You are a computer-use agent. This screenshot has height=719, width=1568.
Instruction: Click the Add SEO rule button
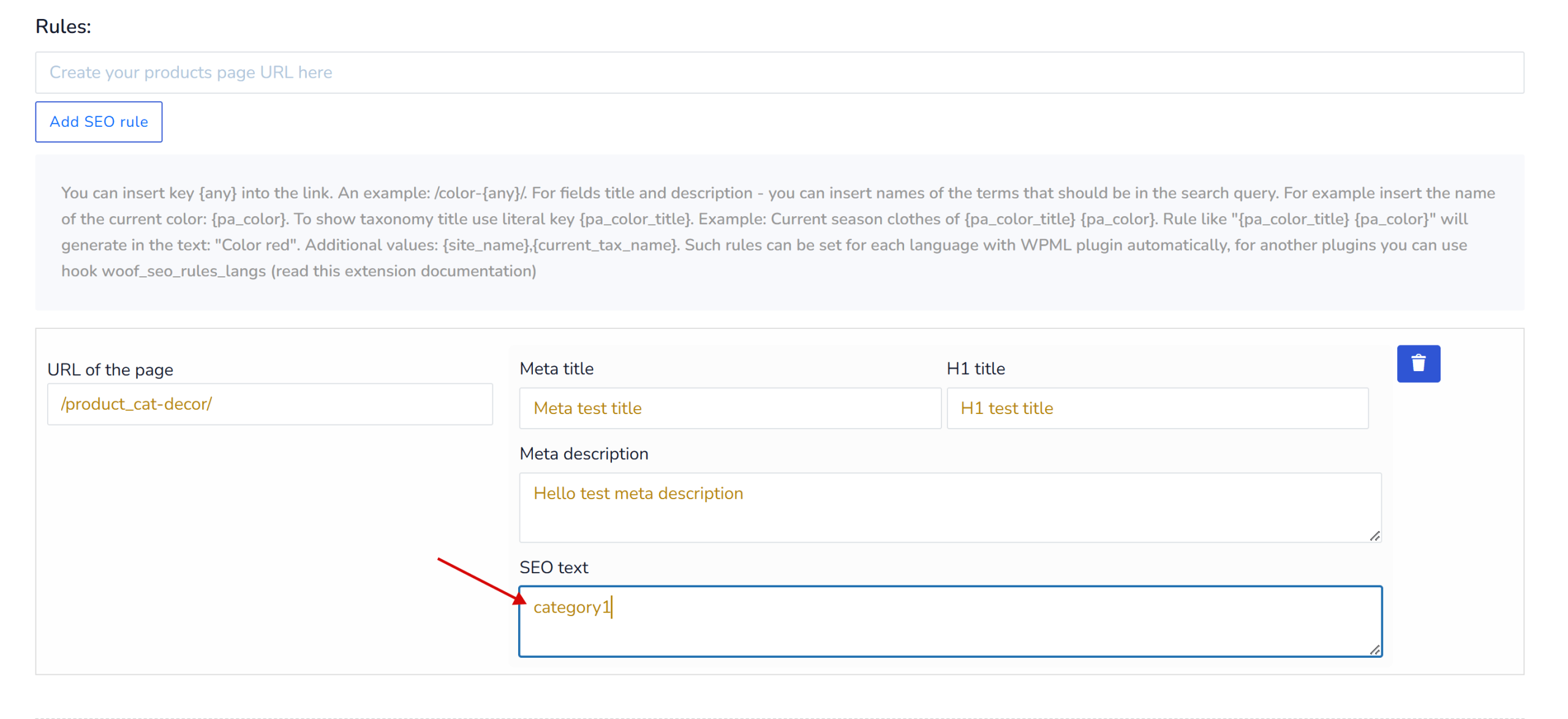(x=99, y=122)
